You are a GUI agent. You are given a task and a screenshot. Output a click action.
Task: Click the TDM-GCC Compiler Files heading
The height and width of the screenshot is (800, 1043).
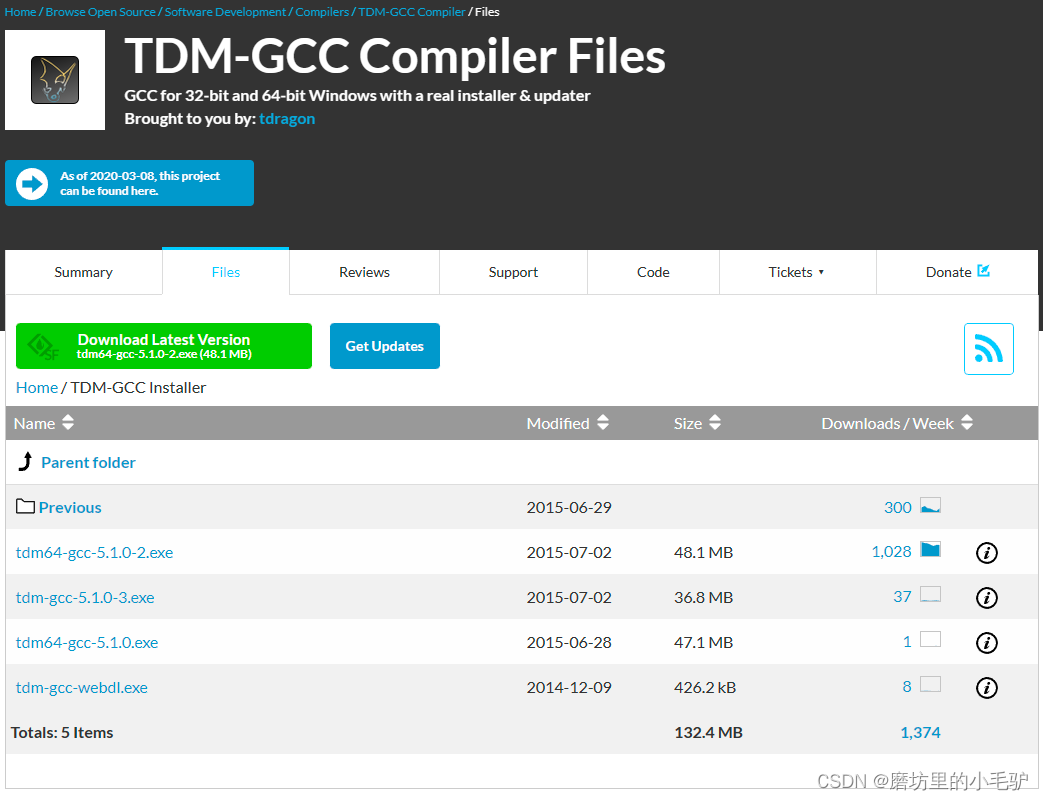click(x=395, y=56)
